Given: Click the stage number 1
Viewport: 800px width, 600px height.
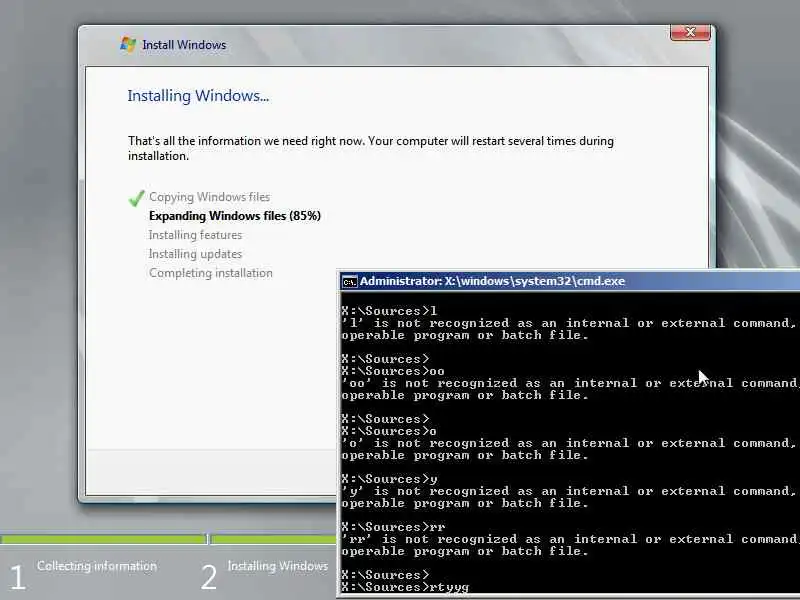Looking at the screenshot, I should click(17, 578).
